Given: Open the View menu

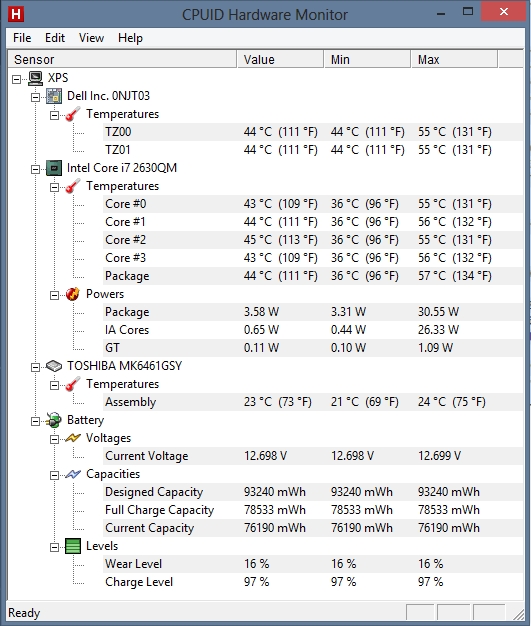Looking at the screenshot, I should click(x=91, y=38).
